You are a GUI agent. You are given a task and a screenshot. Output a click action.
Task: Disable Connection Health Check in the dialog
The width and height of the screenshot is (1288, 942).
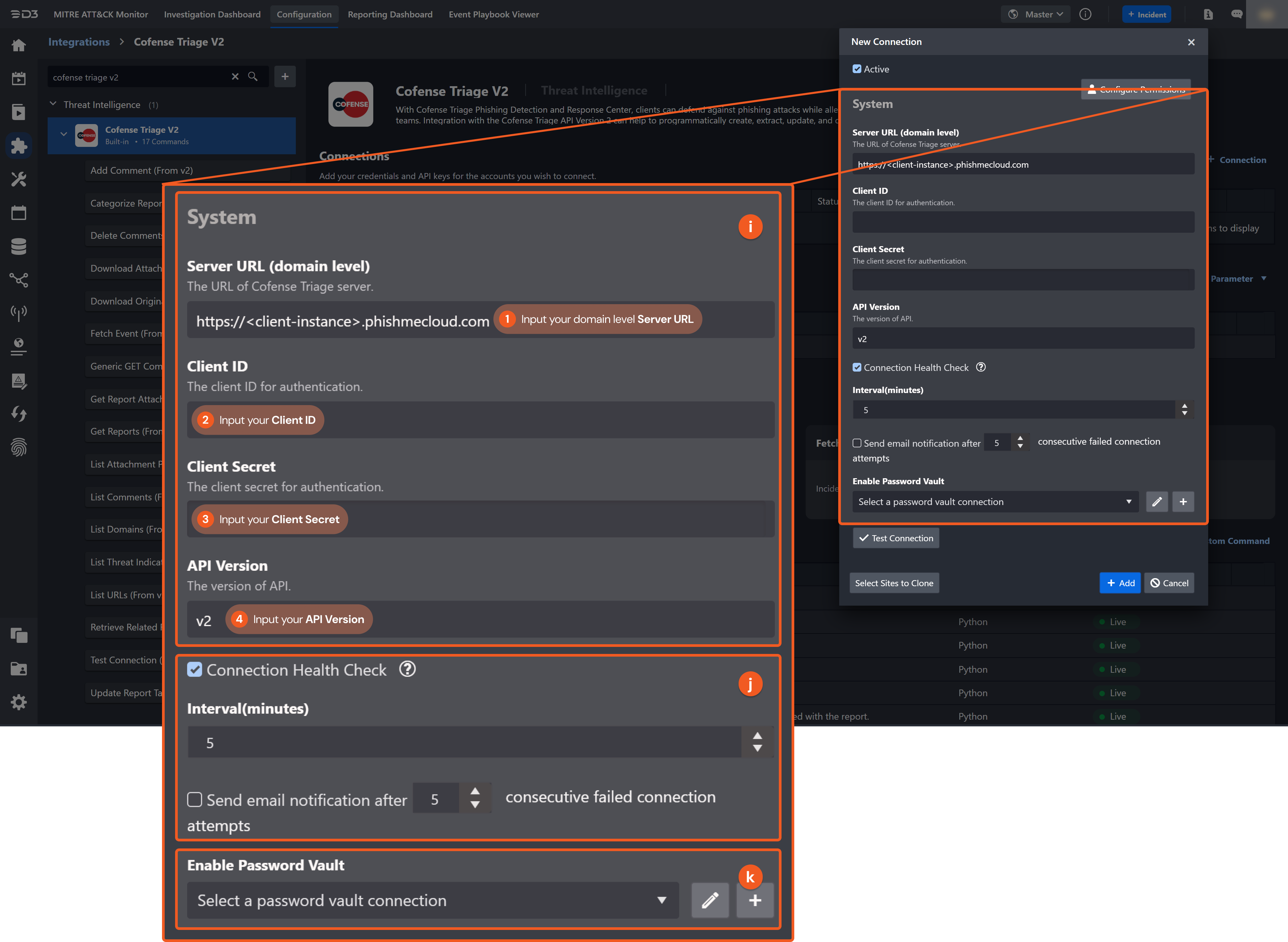click(857, 367)
